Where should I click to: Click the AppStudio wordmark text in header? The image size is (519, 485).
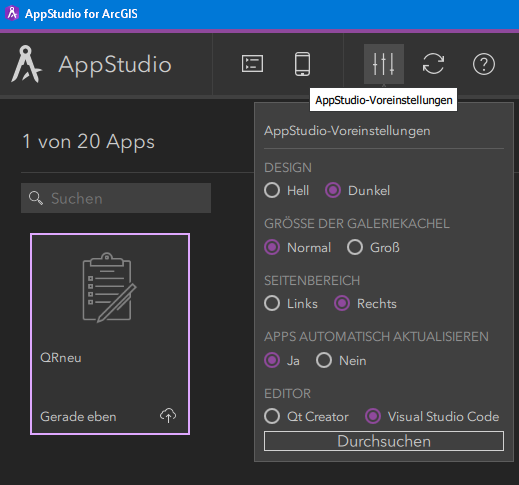click(115, 65)
